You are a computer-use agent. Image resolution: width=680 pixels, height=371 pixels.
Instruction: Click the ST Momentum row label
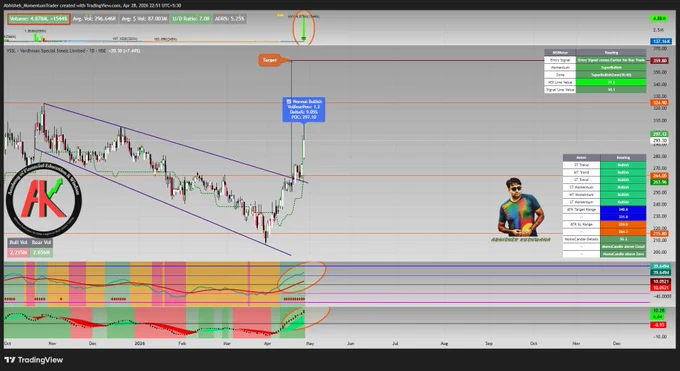[581, 187]
